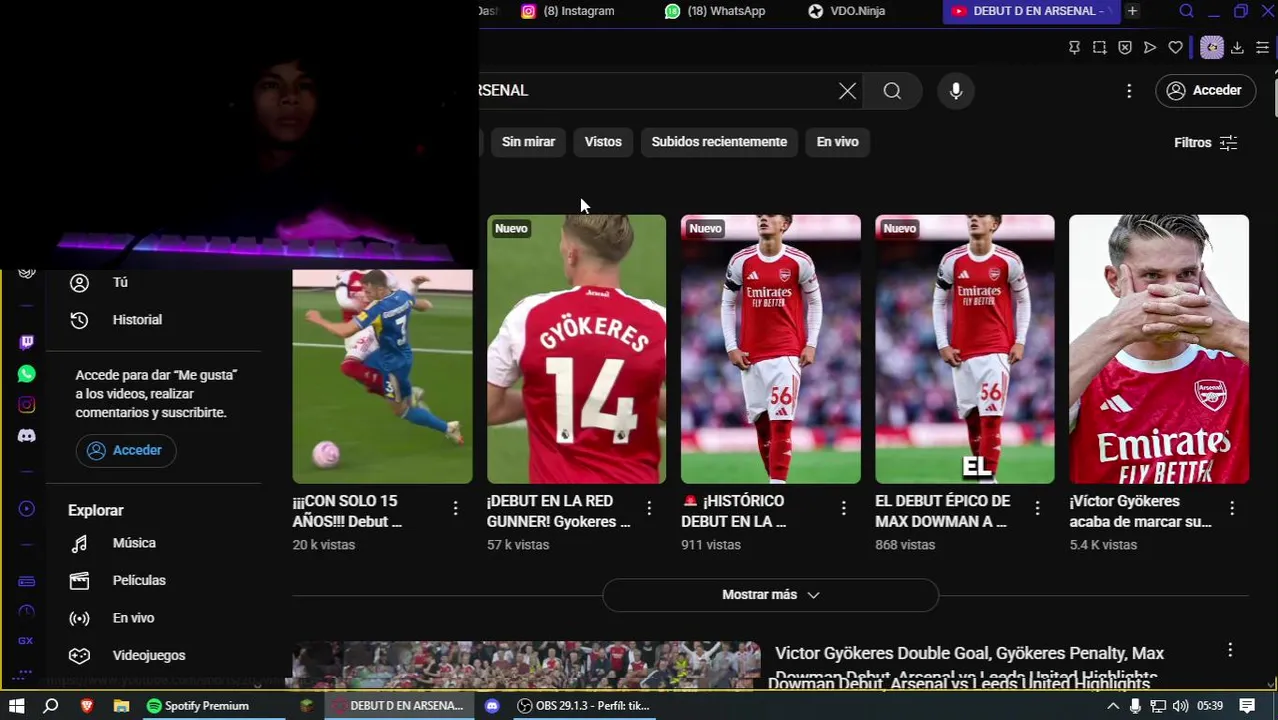Clear the YouTube search box with X

pos(847,91)
